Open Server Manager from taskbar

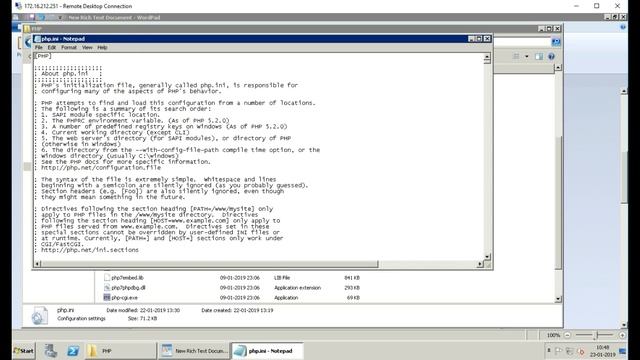click(x=51, y=351)
